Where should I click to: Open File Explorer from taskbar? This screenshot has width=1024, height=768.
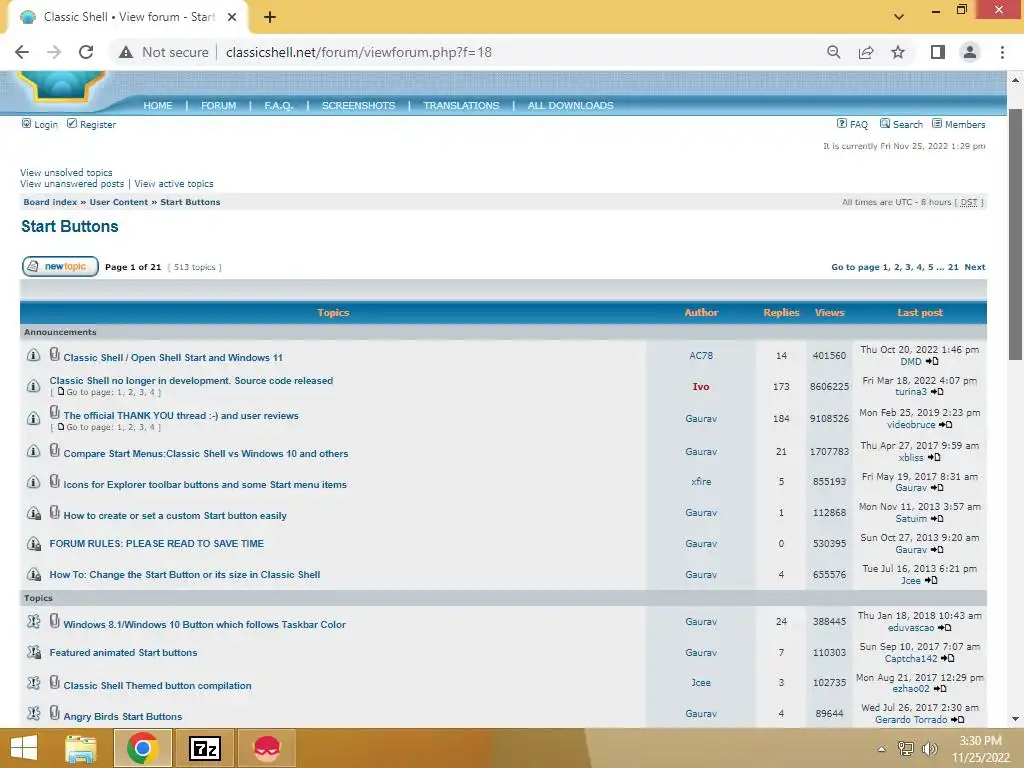pos(80,748)
